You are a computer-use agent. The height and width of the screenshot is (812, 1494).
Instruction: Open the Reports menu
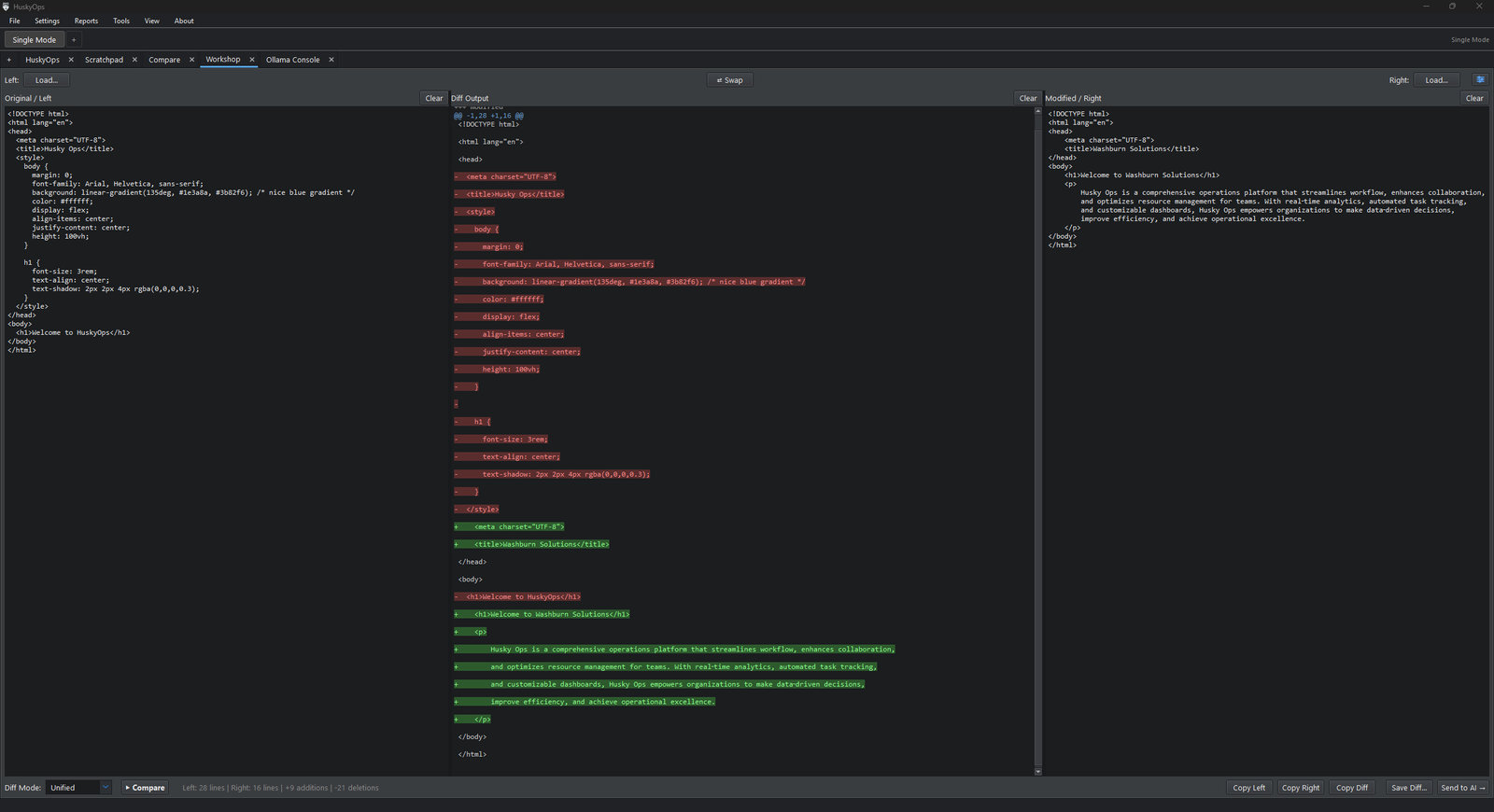pos(86,21)
